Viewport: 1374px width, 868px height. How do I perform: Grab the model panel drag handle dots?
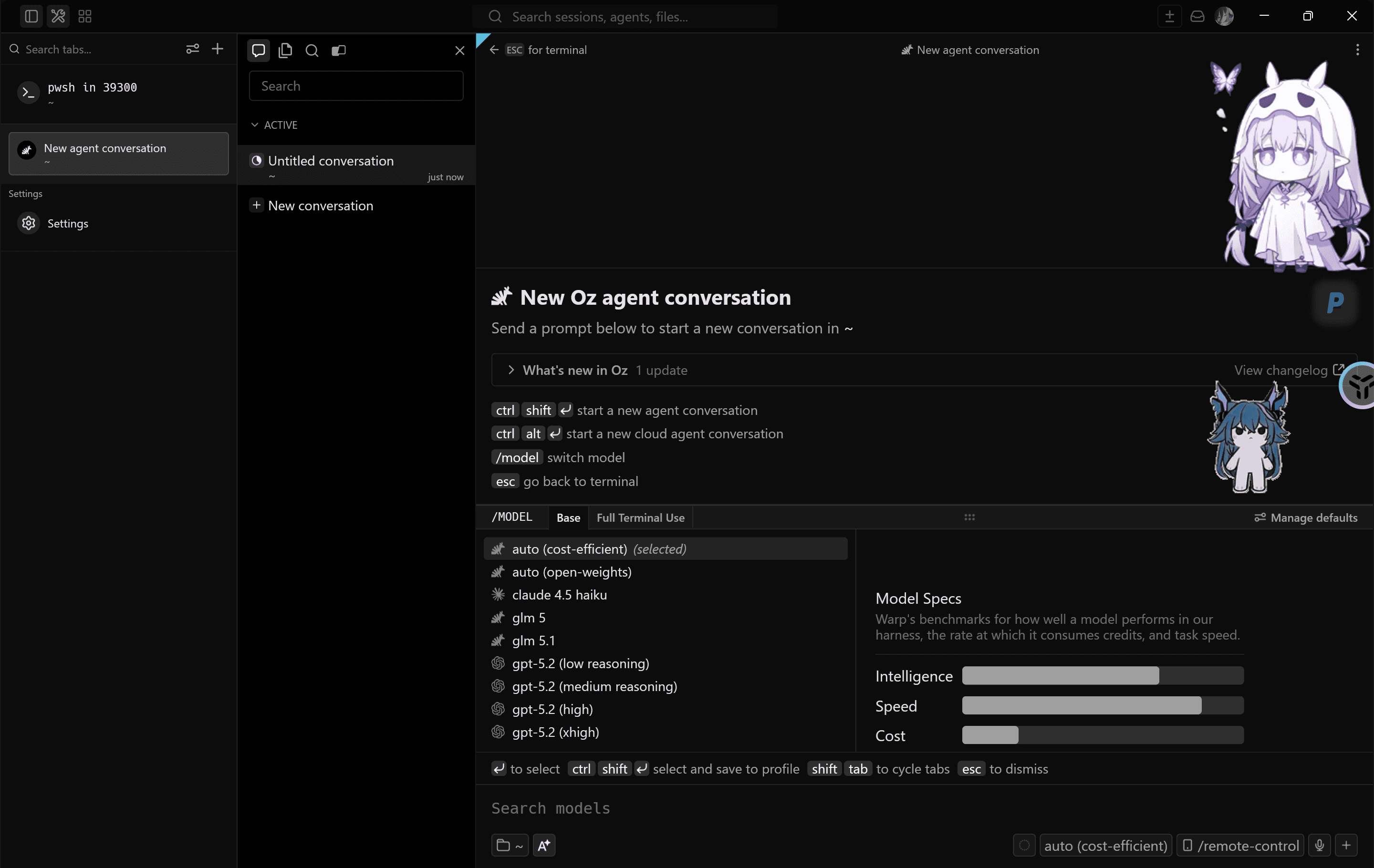[x=969, y=517]
